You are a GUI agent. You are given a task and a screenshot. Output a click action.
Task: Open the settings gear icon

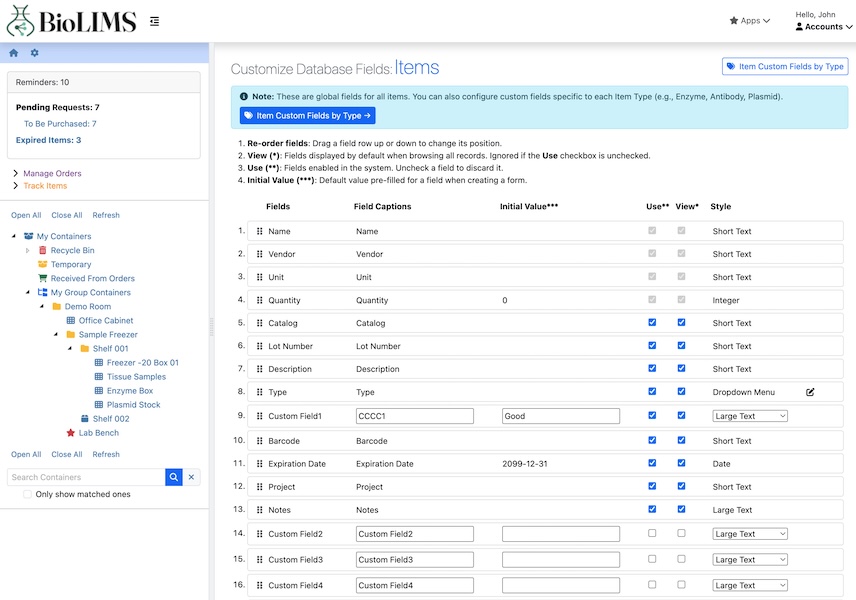coord(34,53)
